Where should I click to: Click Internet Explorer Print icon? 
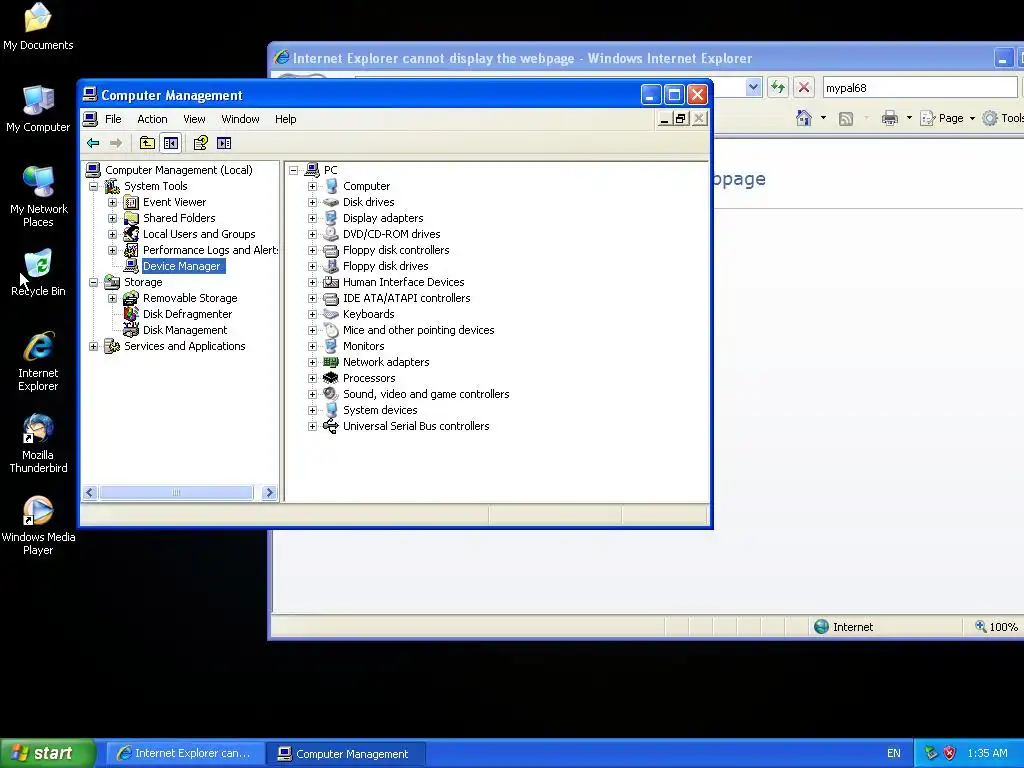[889, 118]
